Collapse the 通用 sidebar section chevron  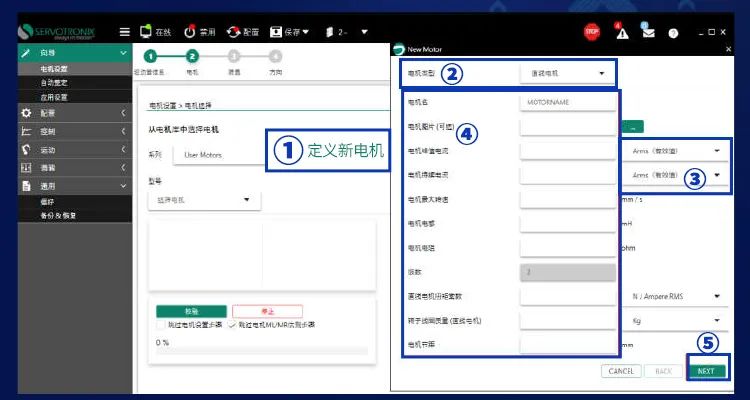click(123, 186)
